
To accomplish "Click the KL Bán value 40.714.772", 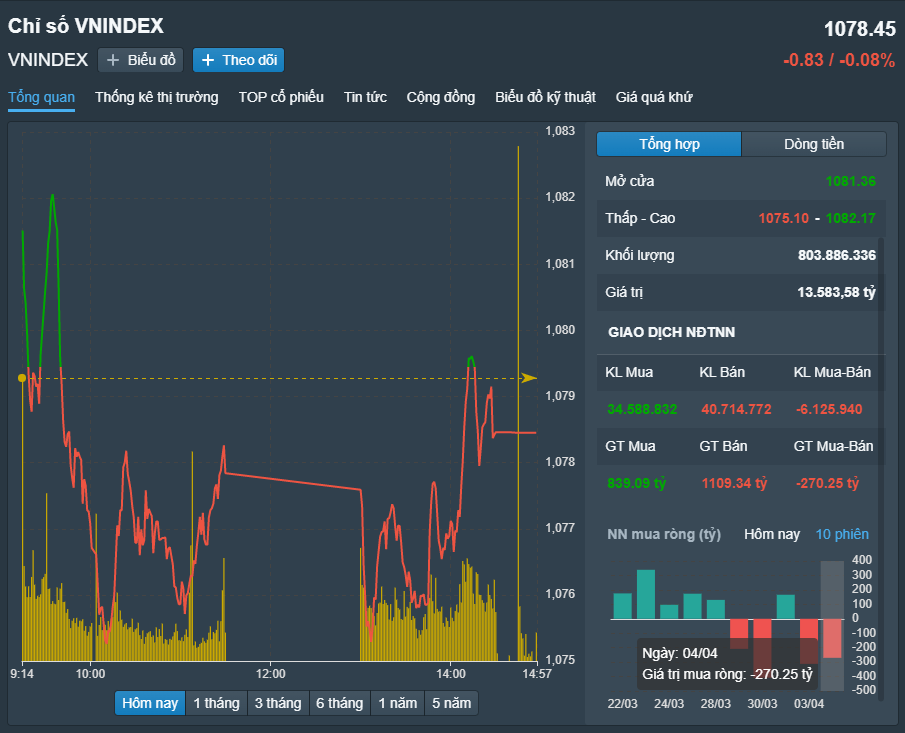I will 736,409.
